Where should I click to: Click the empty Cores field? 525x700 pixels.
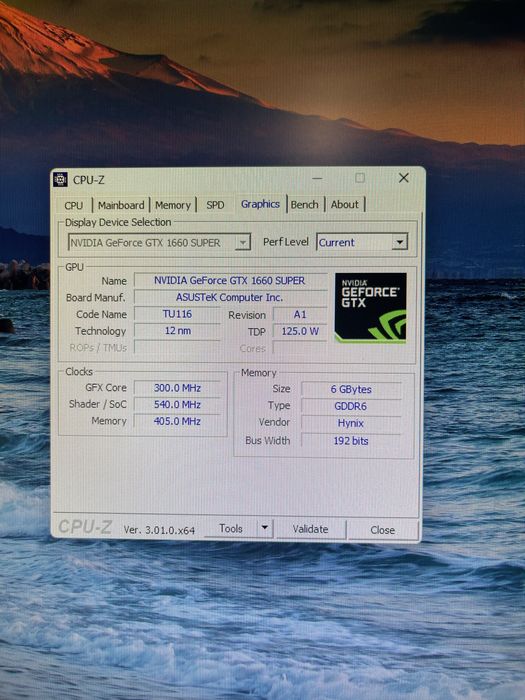click(x=300, y=348)
